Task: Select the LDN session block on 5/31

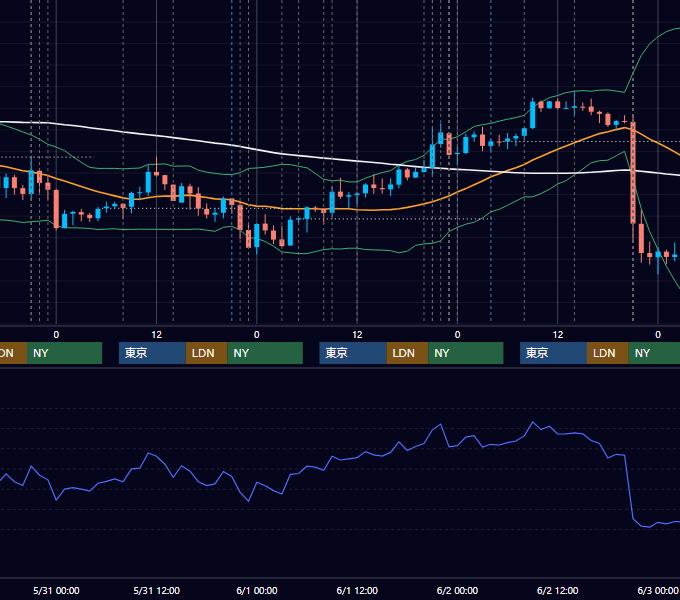Action: point(206,353)
